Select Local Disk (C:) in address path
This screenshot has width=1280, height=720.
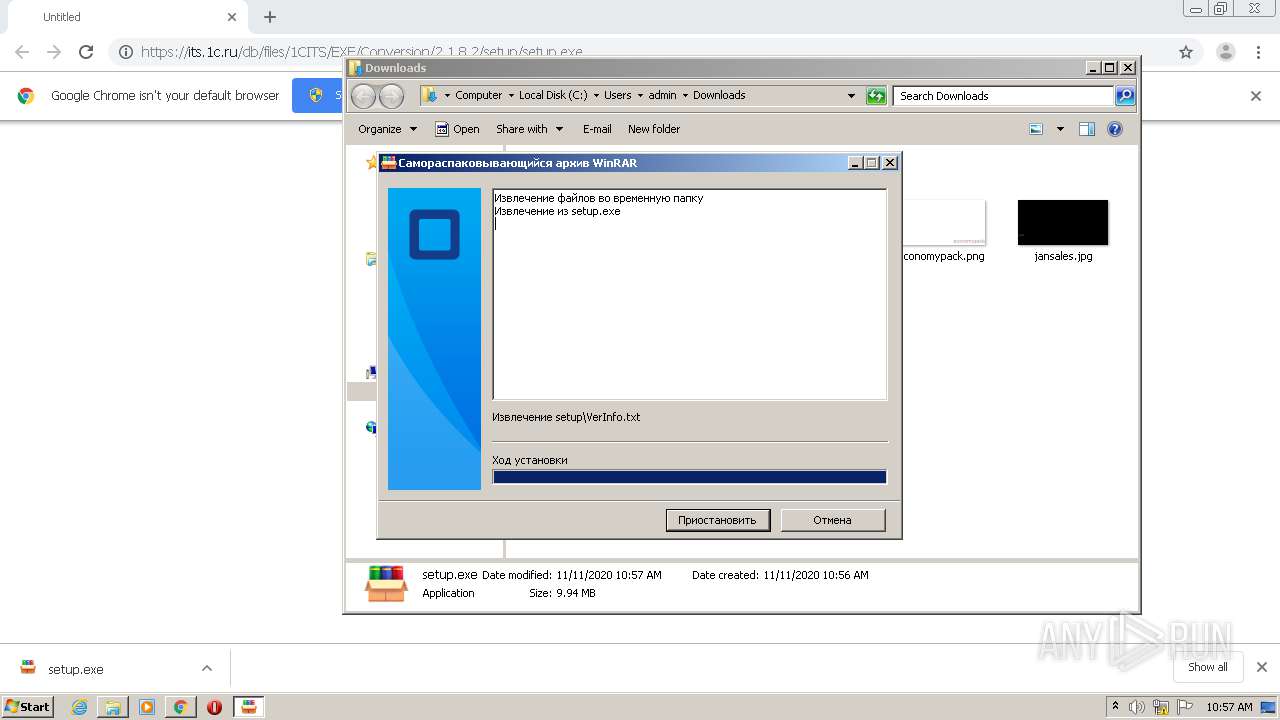[553, 96]
